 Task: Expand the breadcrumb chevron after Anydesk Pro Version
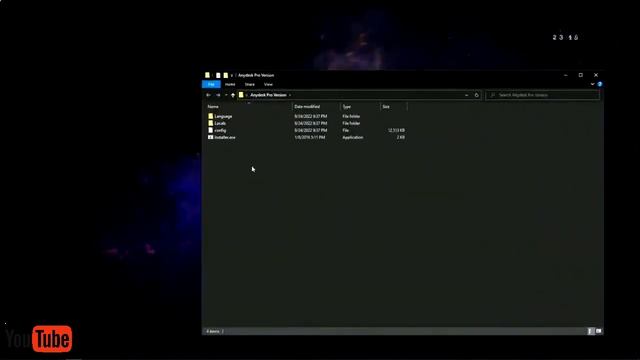point(290,95)
